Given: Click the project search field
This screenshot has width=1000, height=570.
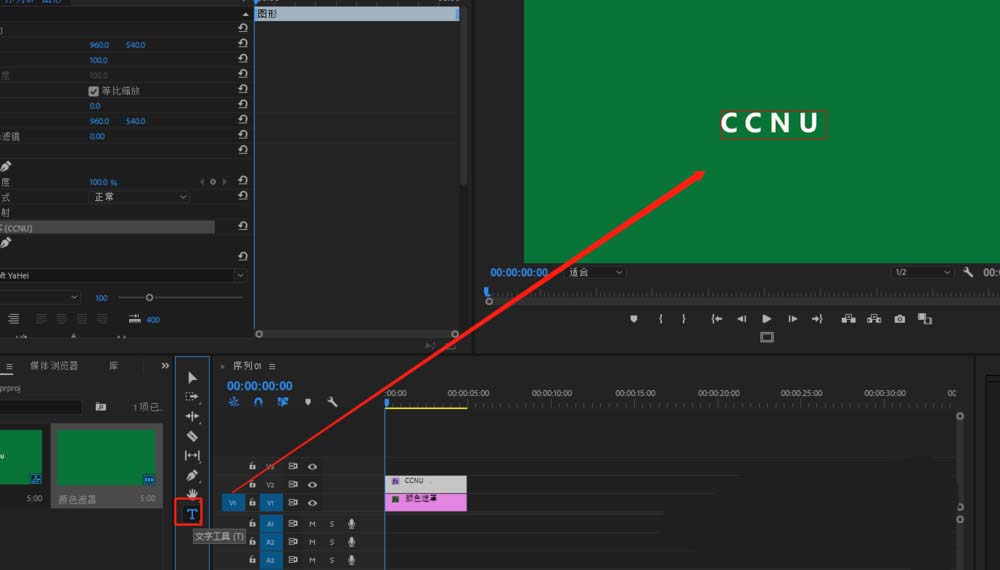Looking at the screenshot, I should coord(41,406).
